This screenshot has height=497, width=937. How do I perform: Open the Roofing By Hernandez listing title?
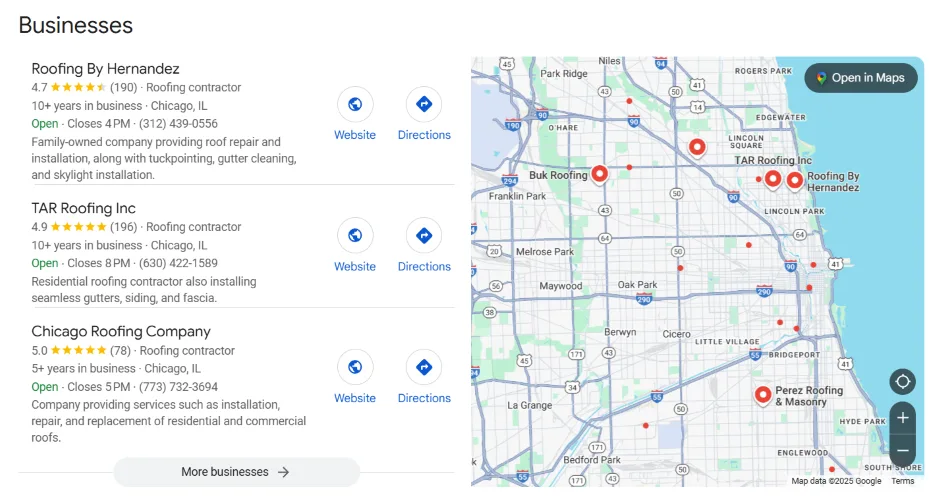click(105, 69)
